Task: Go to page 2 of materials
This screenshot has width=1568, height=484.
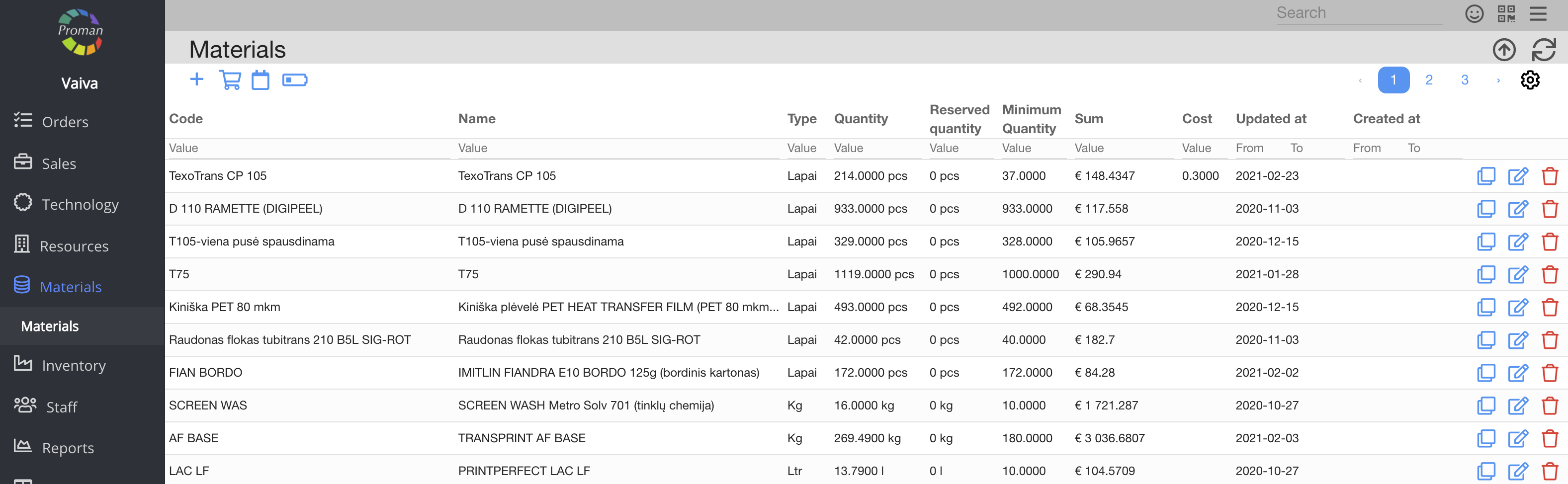Action: pyautogui.click(x=1429, y=81)
